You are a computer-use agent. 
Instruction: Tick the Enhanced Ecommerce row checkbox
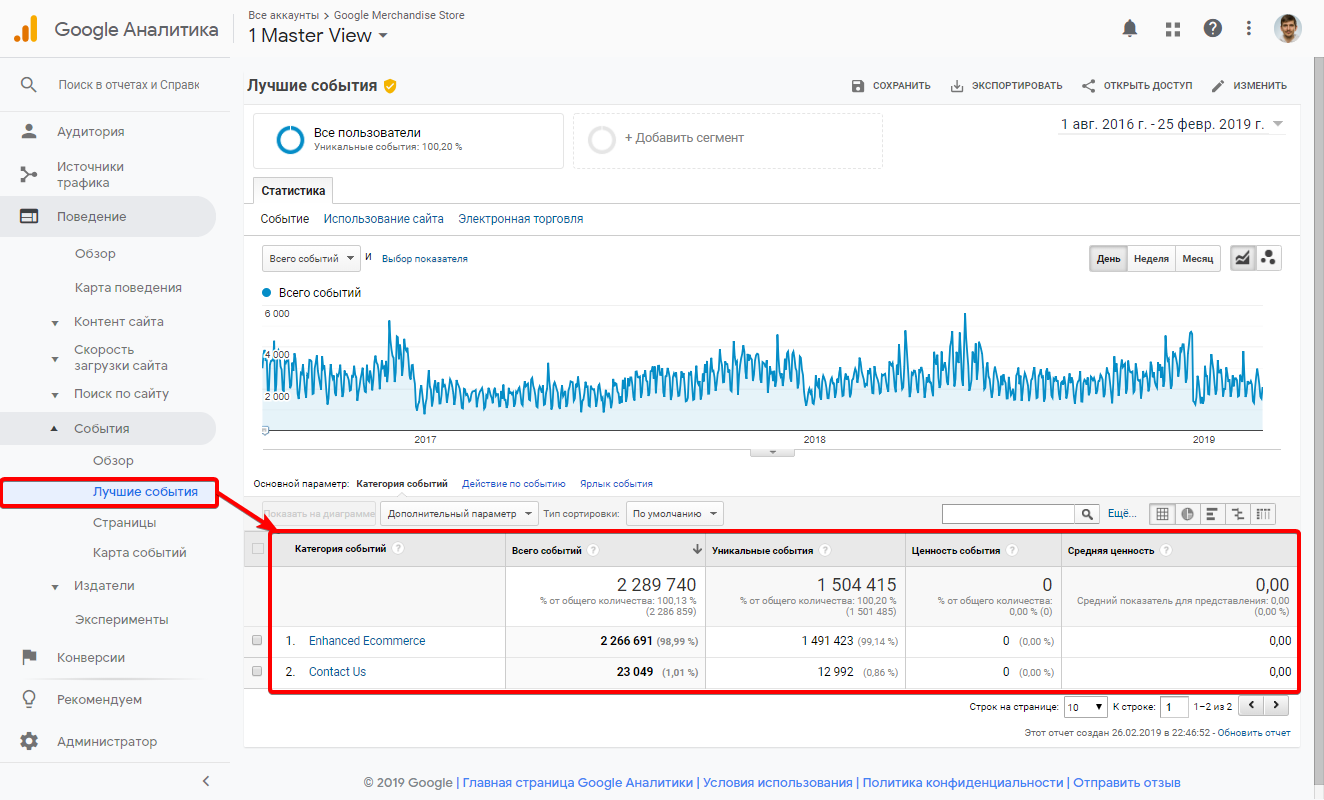(x=257, y=641)
